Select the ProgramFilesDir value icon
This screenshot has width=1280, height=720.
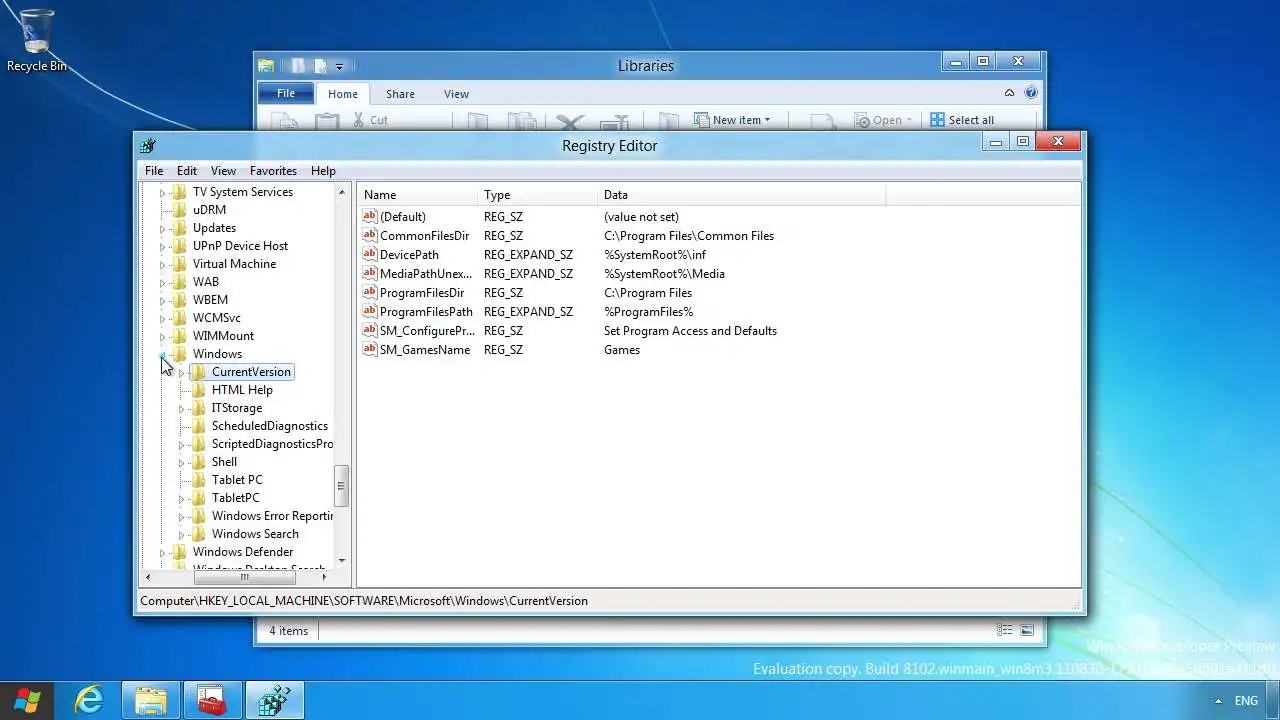pos(370,293)
